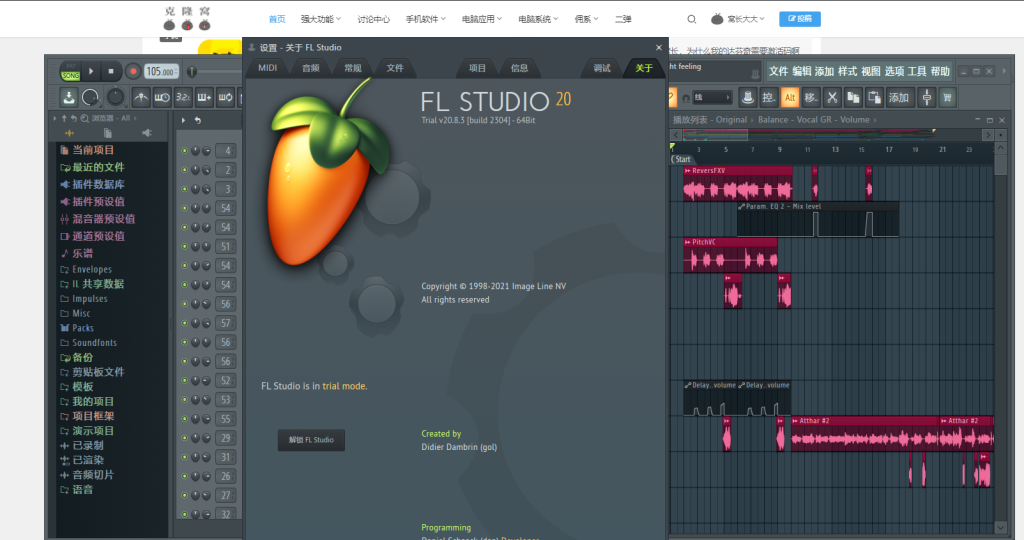Mute channel numbered 29 via green LED
Image resolution: width=1024 pixels, height=540 pixels.
pyautogui.click(x=185, y=438)
